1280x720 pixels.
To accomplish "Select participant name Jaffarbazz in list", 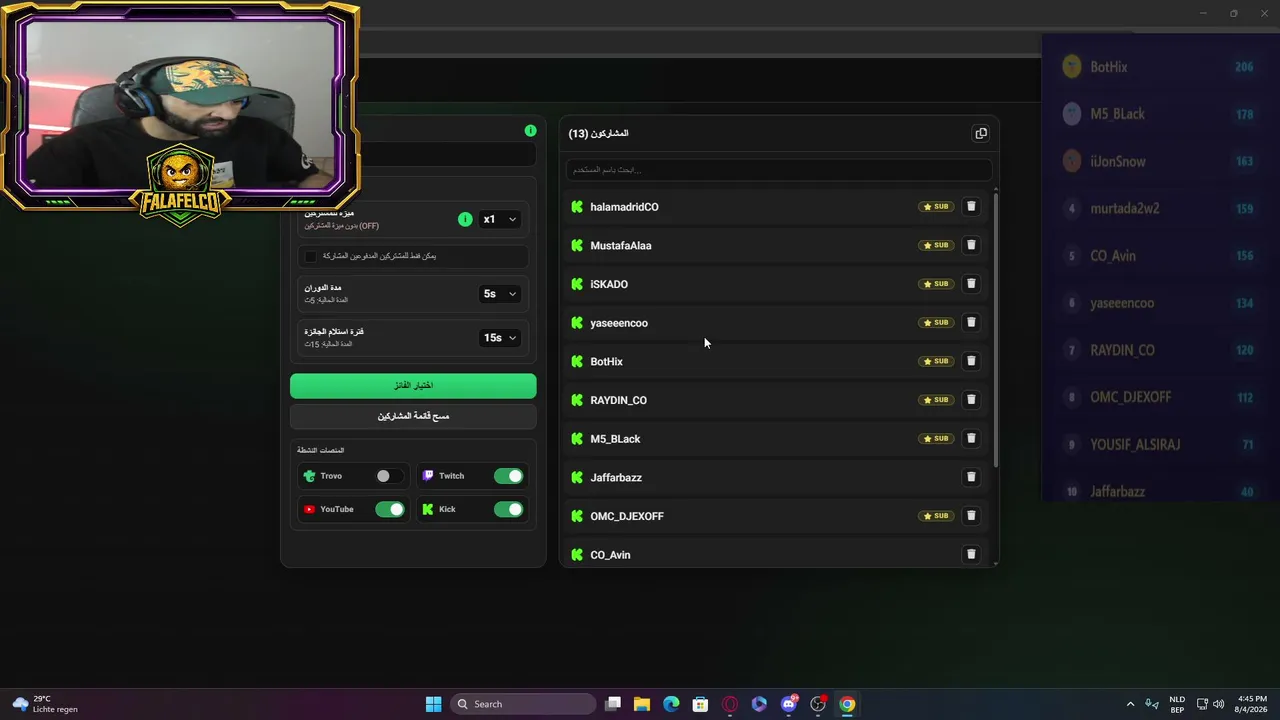I will pyautogui.click(x=616, y=478).
